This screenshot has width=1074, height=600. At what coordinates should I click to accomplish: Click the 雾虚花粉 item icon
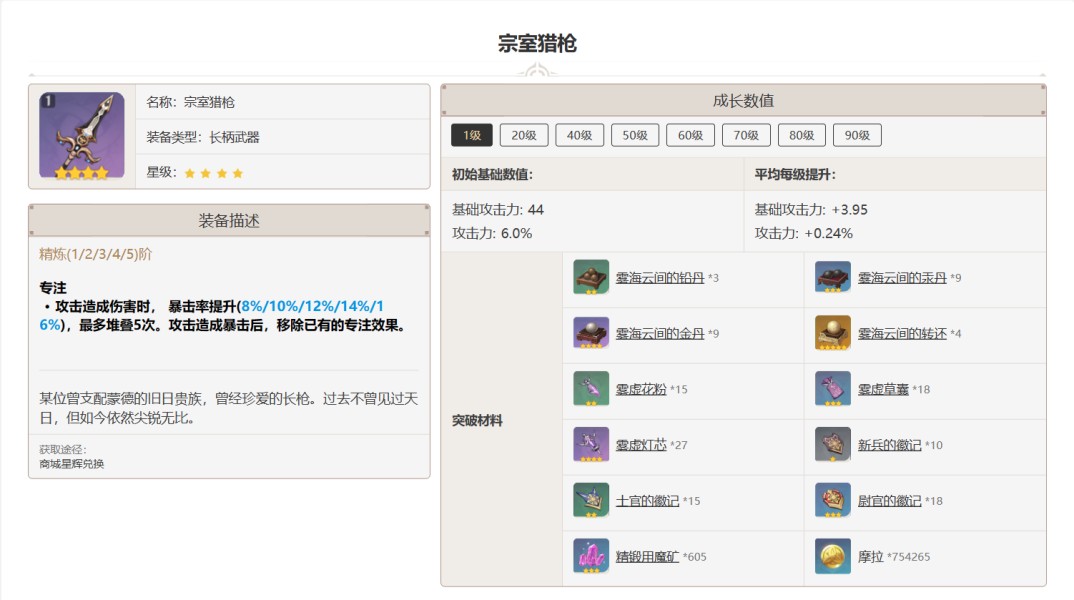tap(591, 389)
